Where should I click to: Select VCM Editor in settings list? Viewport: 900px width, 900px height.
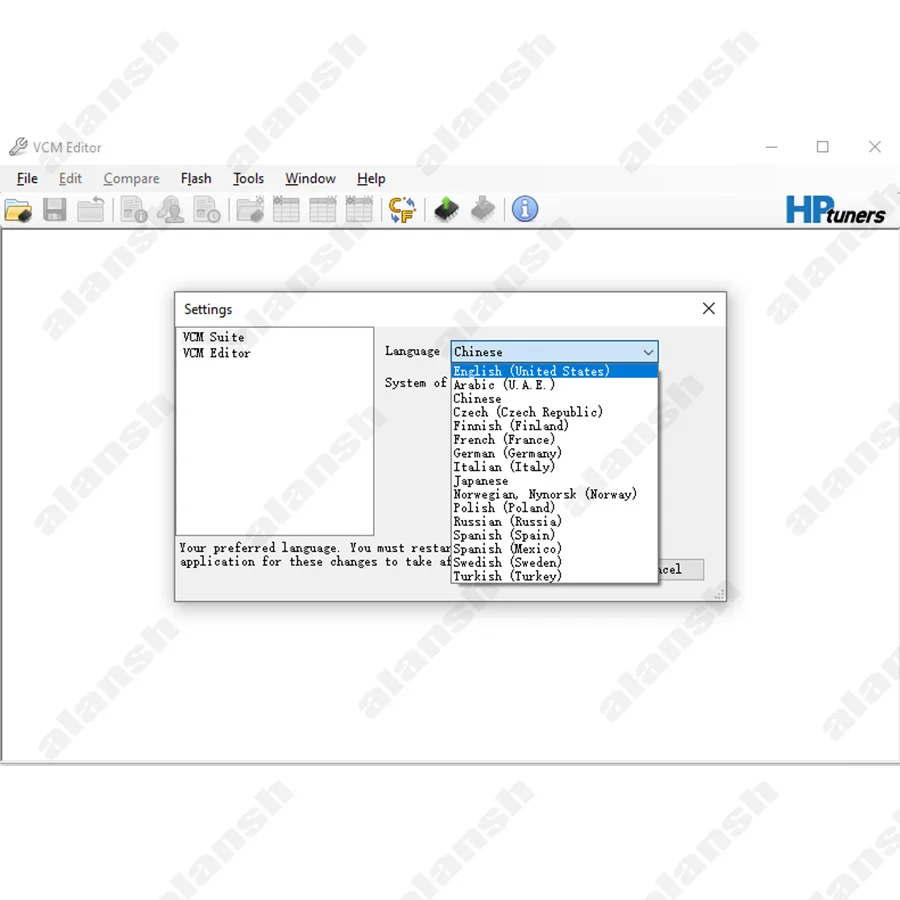pos(216,353)
